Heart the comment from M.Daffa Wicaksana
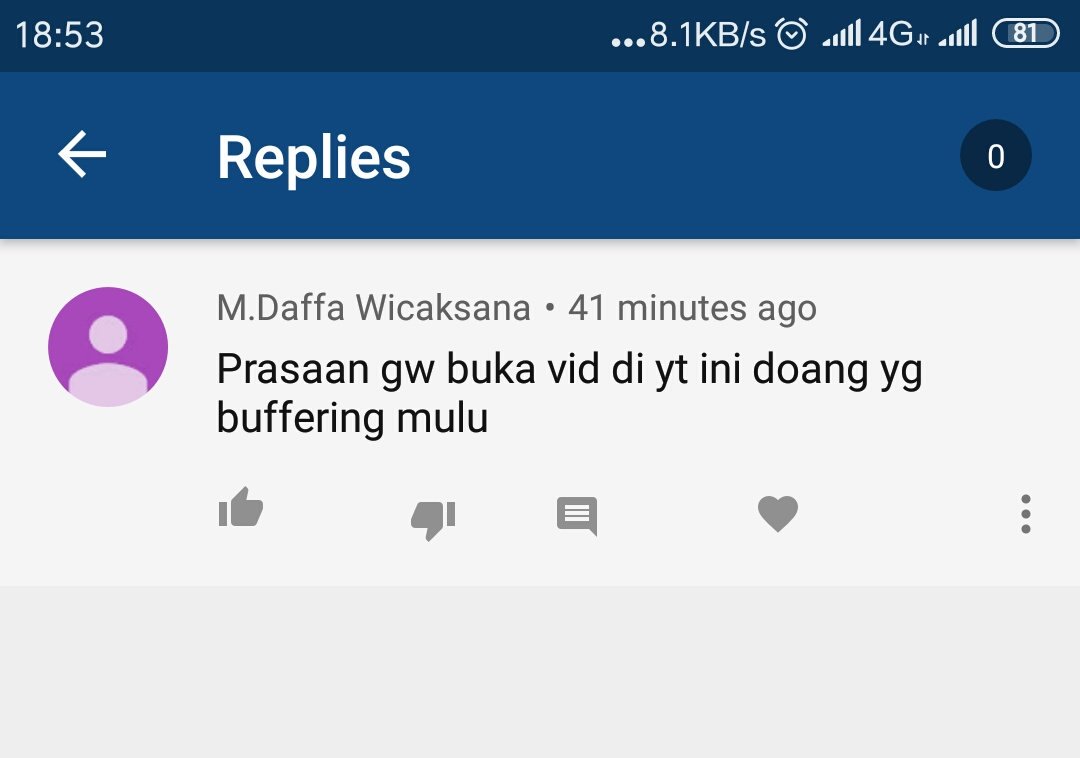Image resolution: width=1080 pixels, height=758 pixels. click(778, 514)
